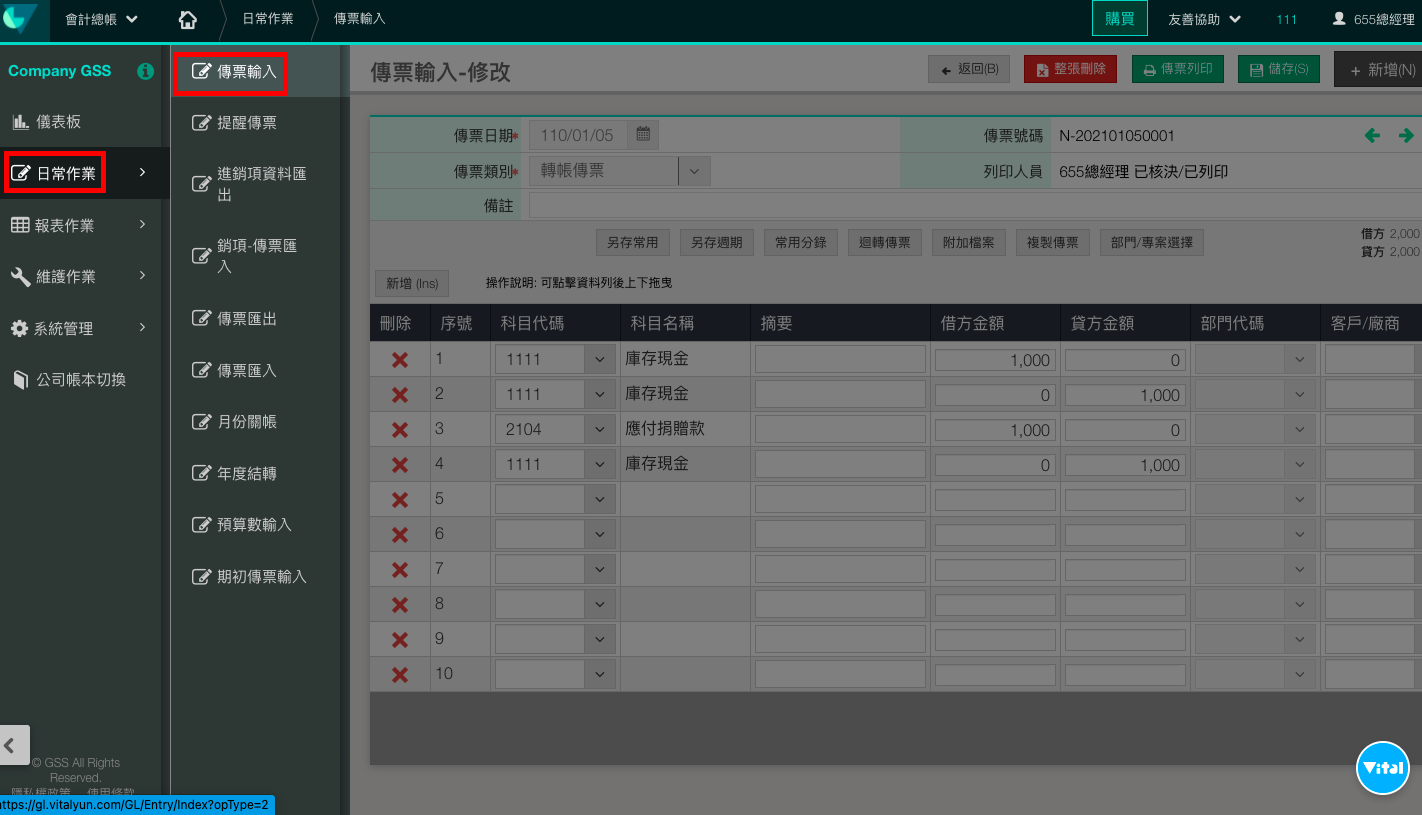Screen dimensions: 1422x815
Task: Go to previous voucher with left arrow
Action: click(x=1372, y=136)
